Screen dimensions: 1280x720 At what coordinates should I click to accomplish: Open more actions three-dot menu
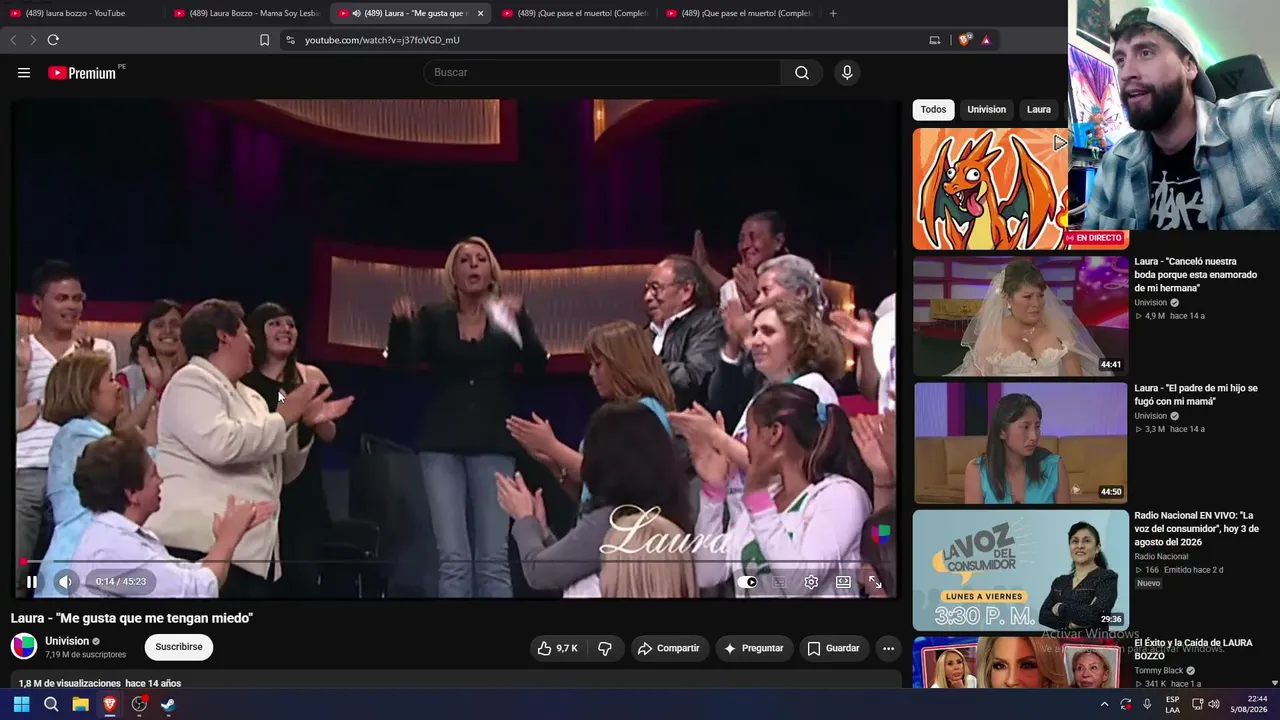pos(888,648)
